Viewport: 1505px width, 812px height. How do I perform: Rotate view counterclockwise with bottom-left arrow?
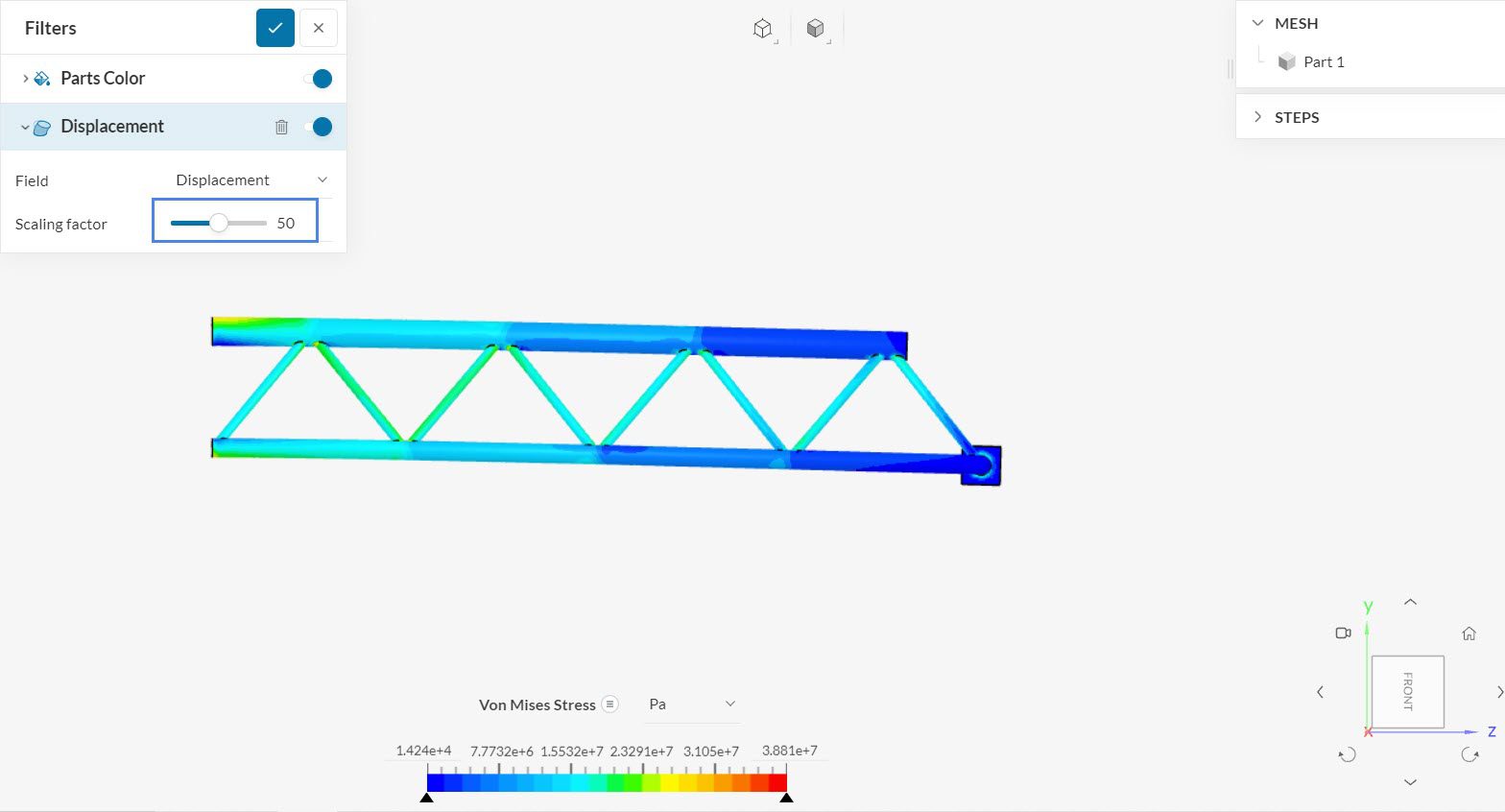[1348, 754]
